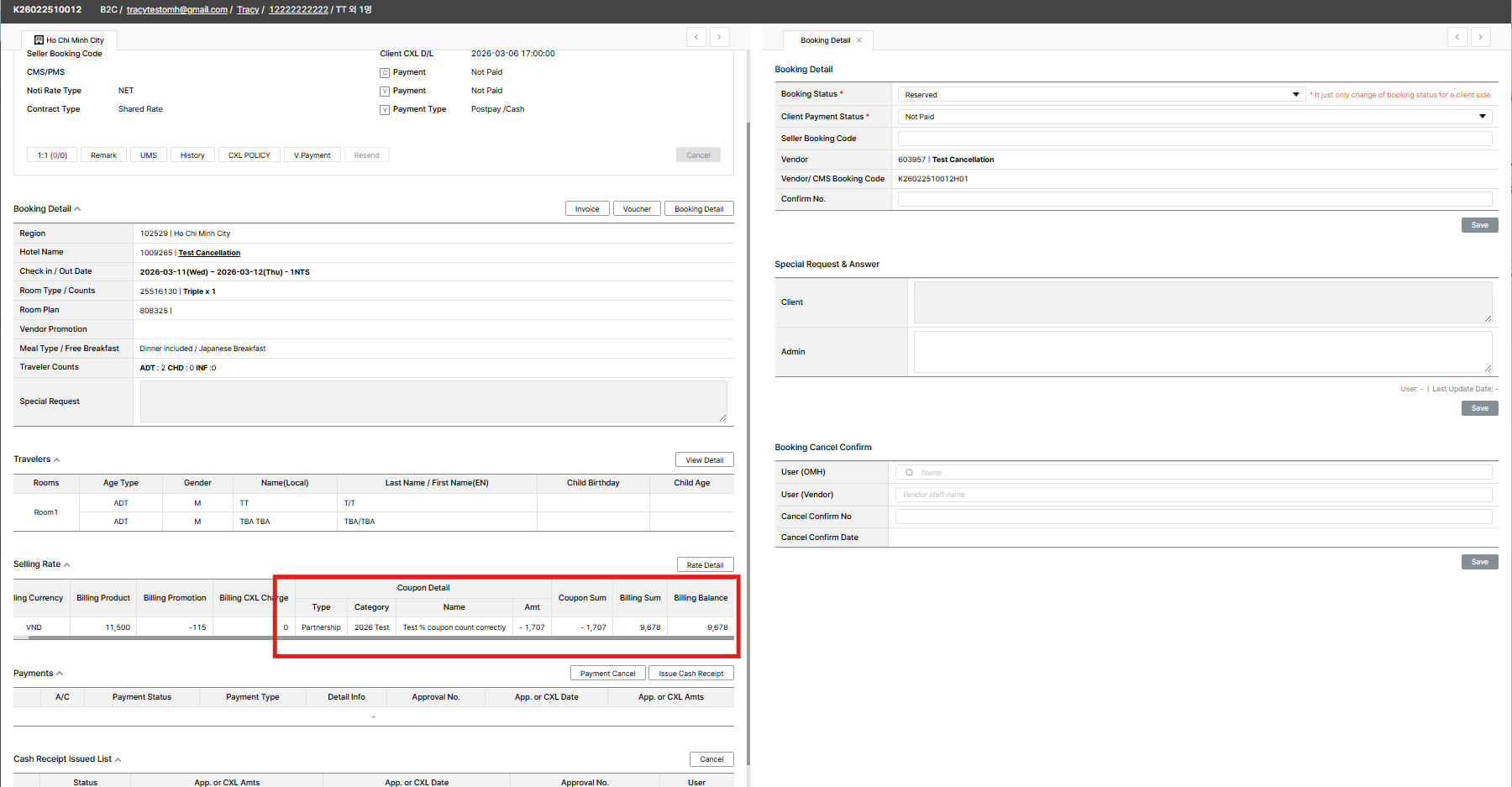Close the Booking Detail tab with its X
Screen dimensions: 1512x787
pyautogui.click(x=859, y=40)
